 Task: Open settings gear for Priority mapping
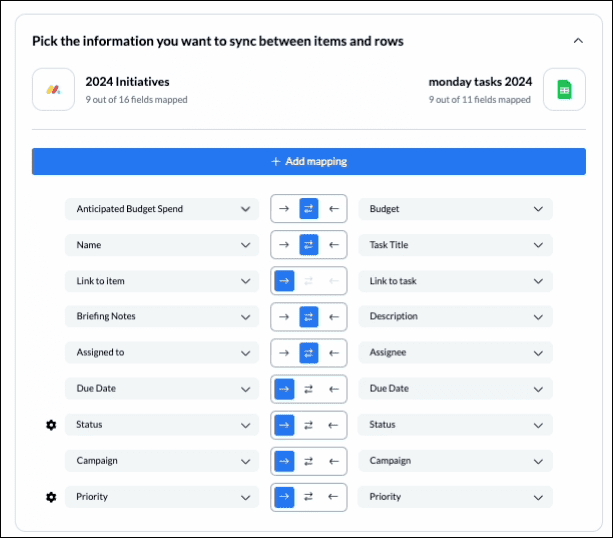pyautogui.click(x=51, y=497)
